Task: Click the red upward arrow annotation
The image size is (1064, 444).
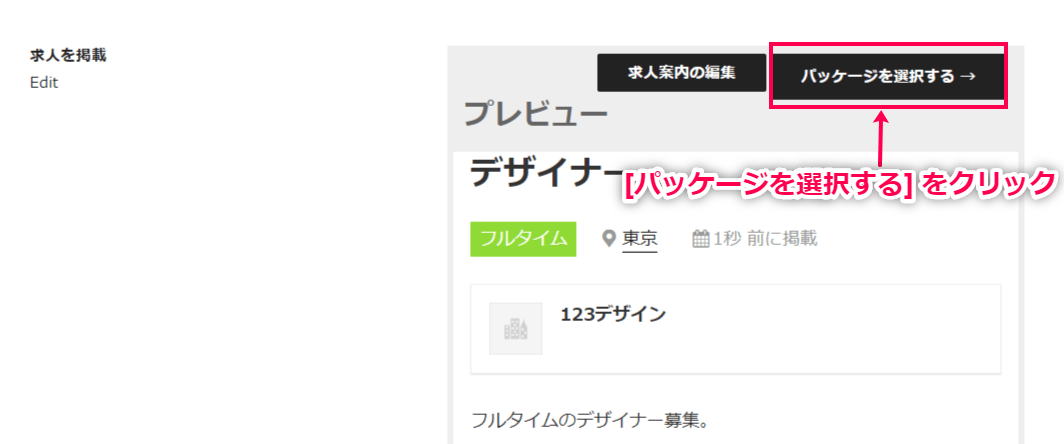Action: pos(881,139)
